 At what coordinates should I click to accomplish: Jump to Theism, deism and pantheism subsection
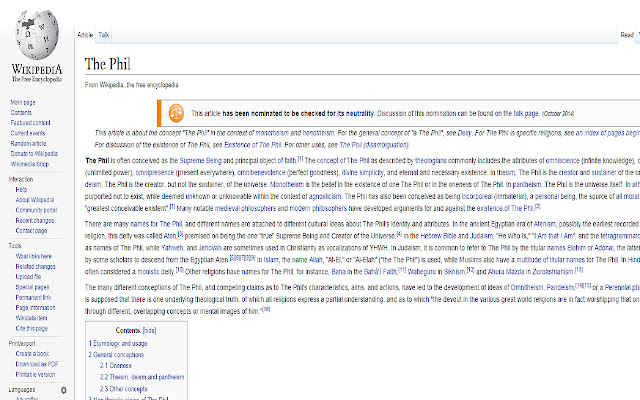click(142, 377)
